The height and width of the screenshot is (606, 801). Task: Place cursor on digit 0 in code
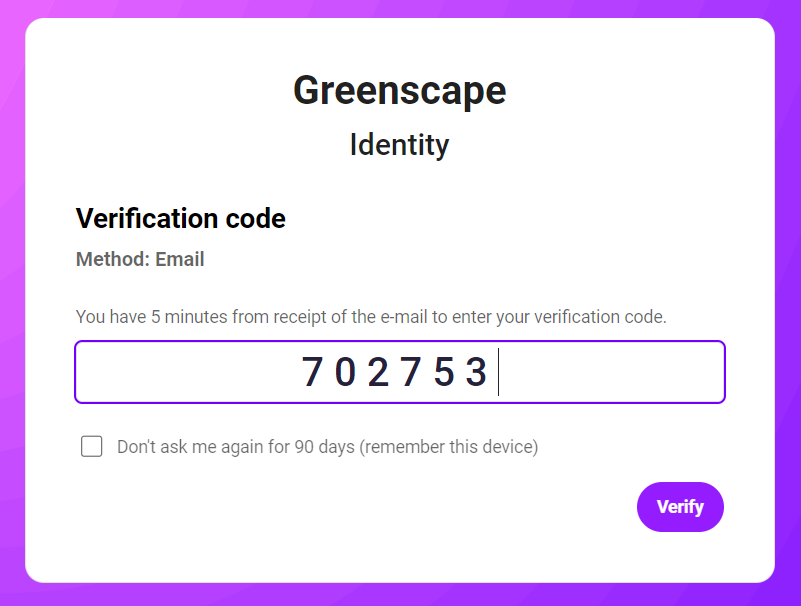[345, 372]
